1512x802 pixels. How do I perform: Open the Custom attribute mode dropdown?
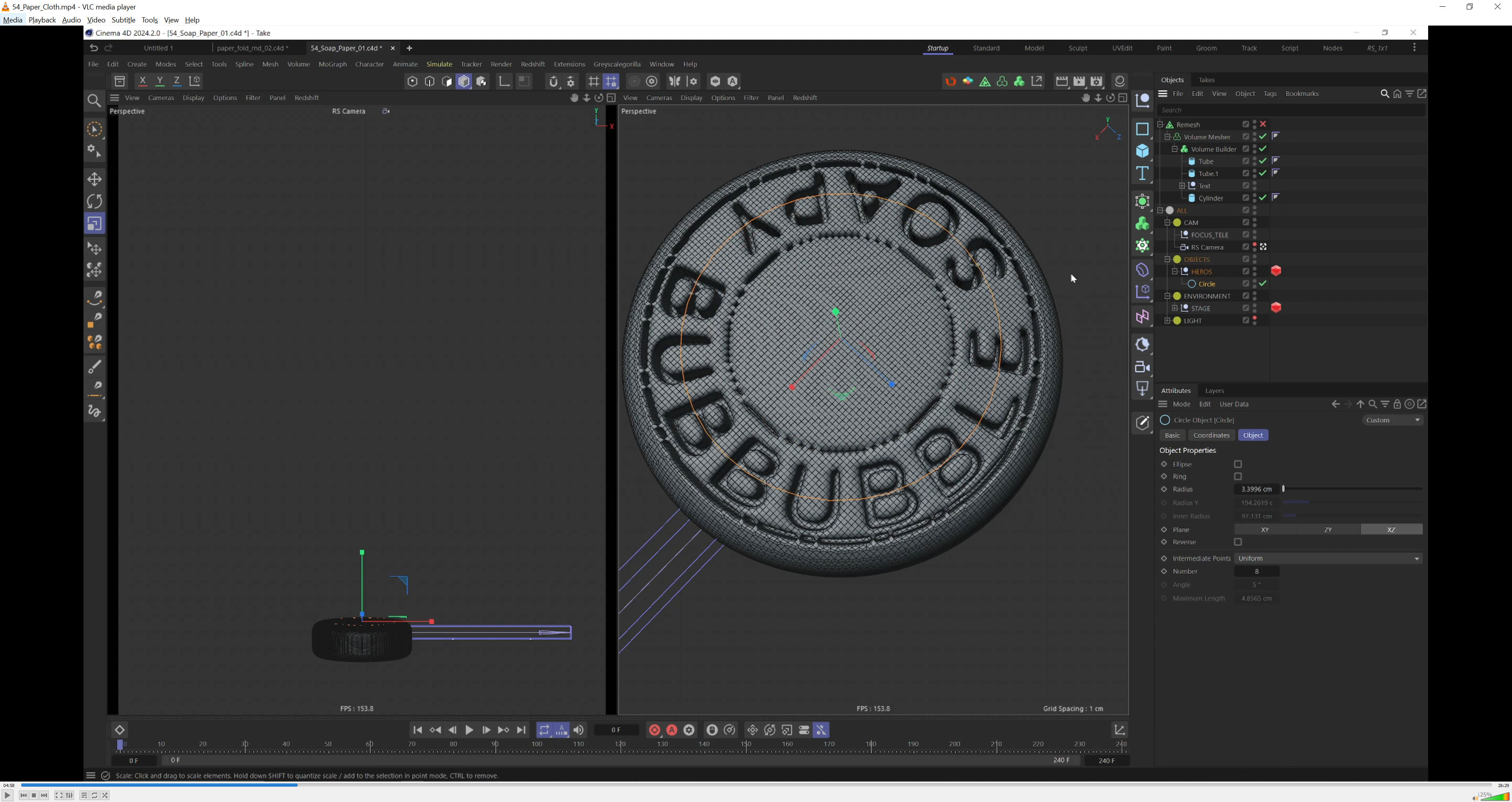(x=1393, y=421)
